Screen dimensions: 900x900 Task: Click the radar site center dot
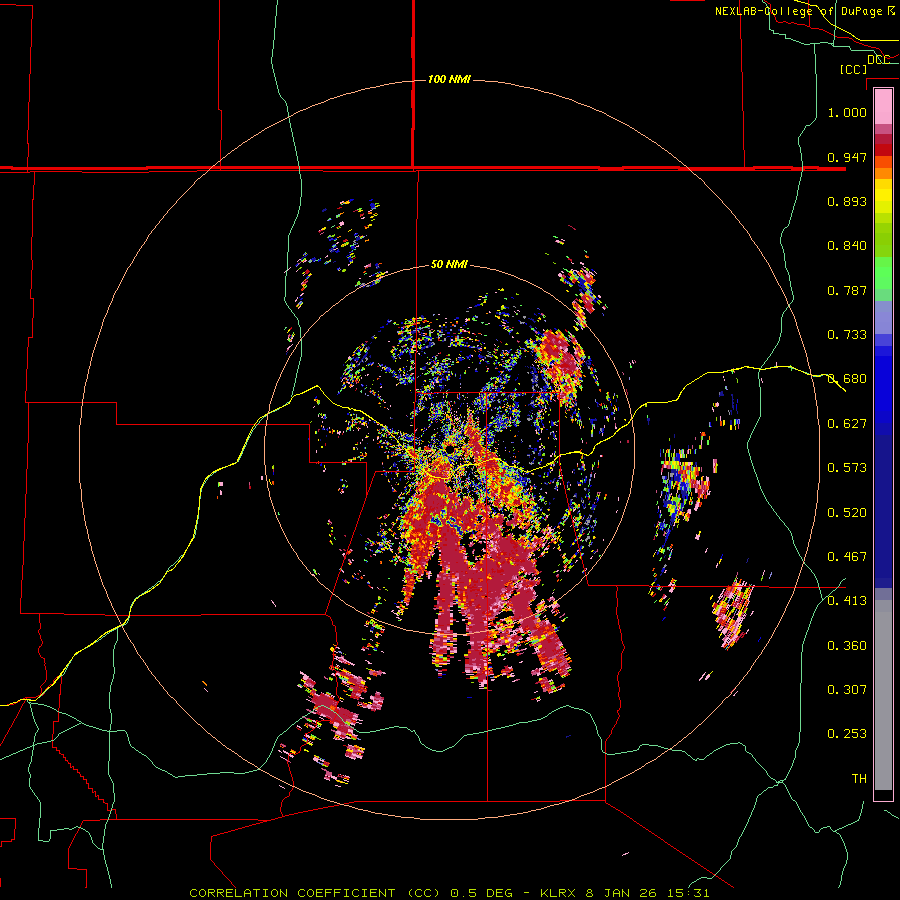pos(450,449)
